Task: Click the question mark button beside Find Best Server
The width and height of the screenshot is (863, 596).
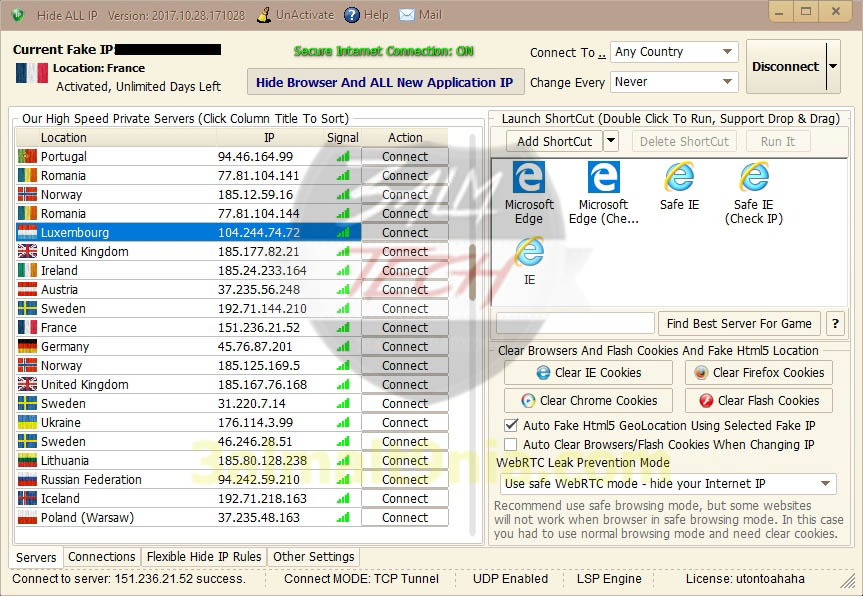Action: point(835,324)
